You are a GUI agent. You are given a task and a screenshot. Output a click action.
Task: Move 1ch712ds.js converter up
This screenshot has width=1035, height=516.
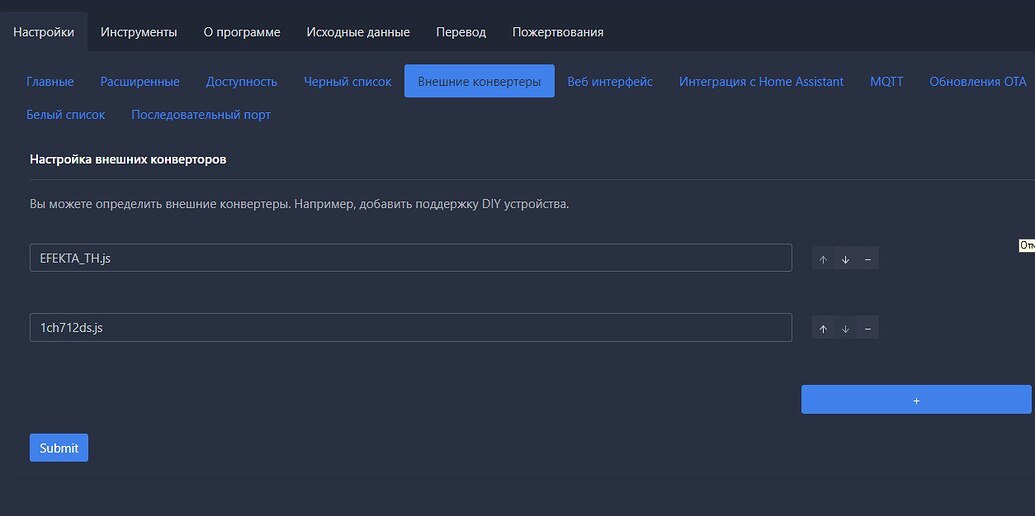click(823, 329)
